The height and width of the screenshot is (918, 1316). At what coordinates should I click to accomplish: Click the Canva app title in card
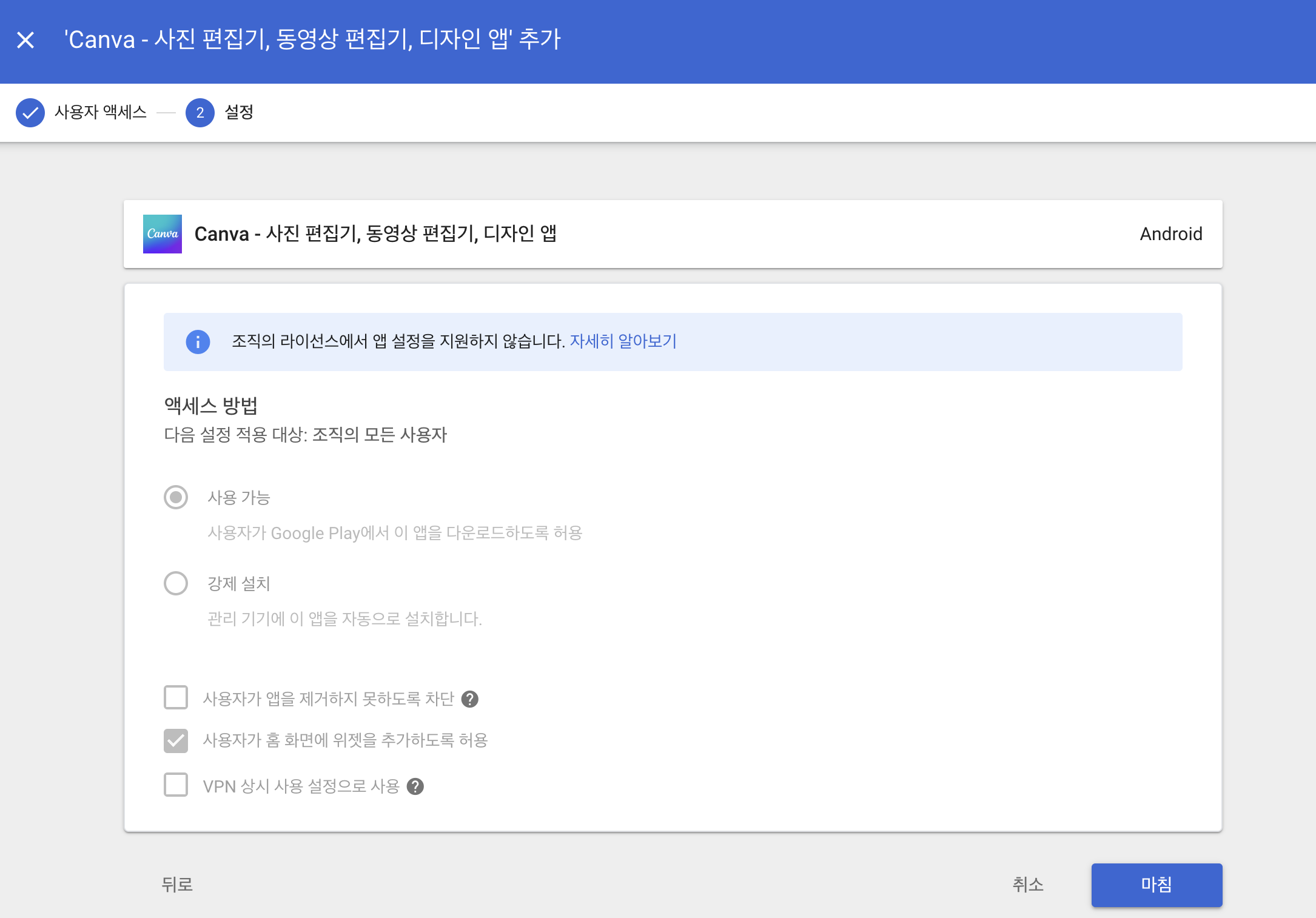pyautogui.click(x=375, y=234)
